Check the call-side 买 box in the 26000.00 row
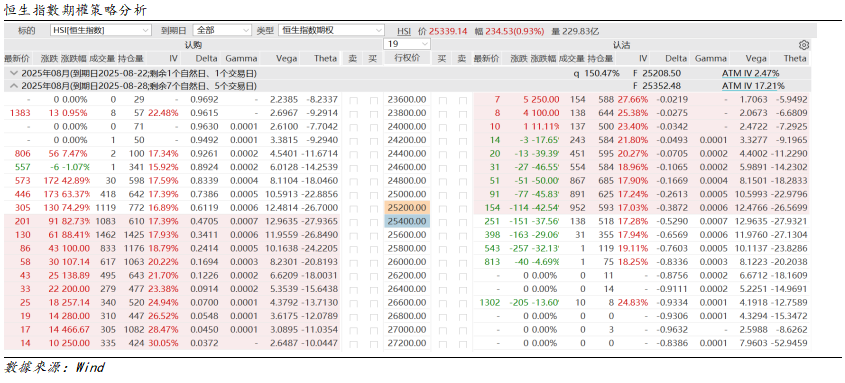 [x=373, y=262]
